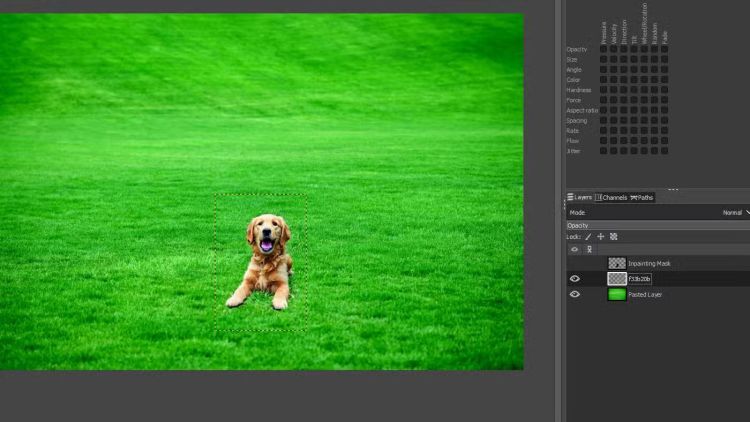Click the green Pasted Layer thumbnail
Screen dimensions: 750x422
(x=617, y=295)
